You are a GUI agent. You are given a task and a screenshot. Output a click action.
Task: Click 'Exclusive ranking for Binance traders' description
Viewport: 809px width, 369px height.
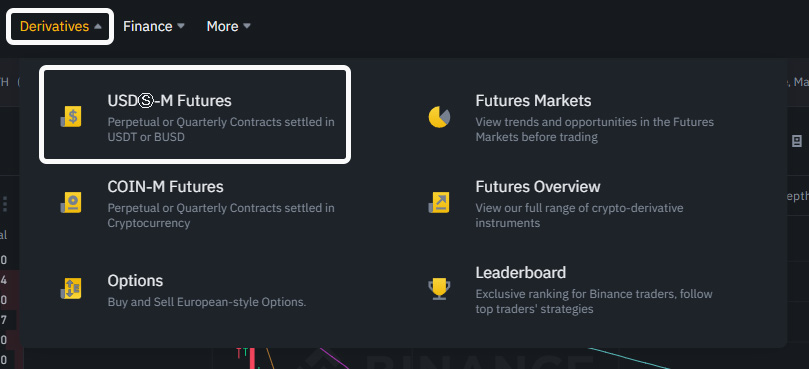click(594, 301)
